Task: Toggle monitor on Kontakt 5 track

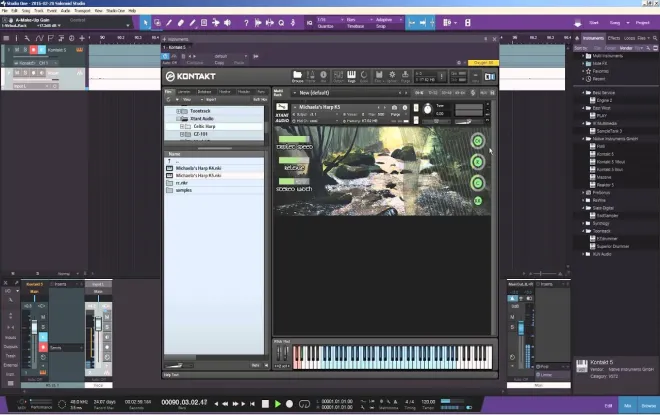Action: tap(42, 50)
